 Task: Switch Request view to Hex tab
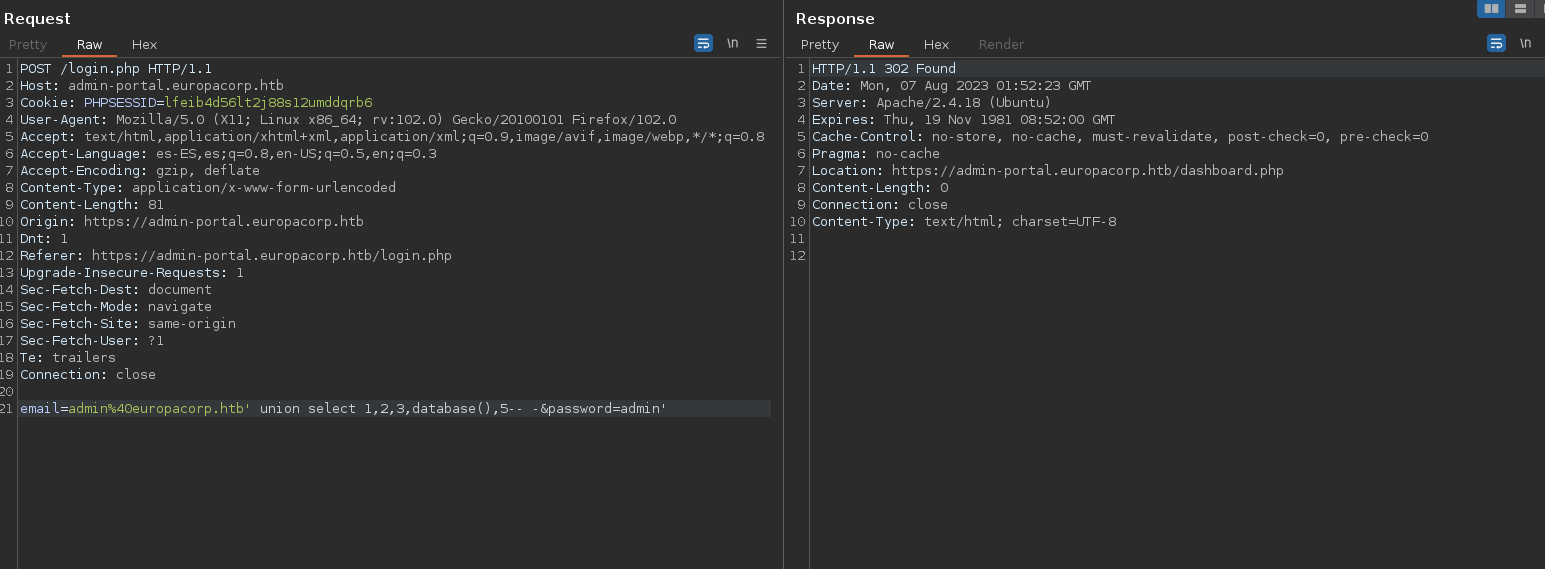[x=144, y=44]
